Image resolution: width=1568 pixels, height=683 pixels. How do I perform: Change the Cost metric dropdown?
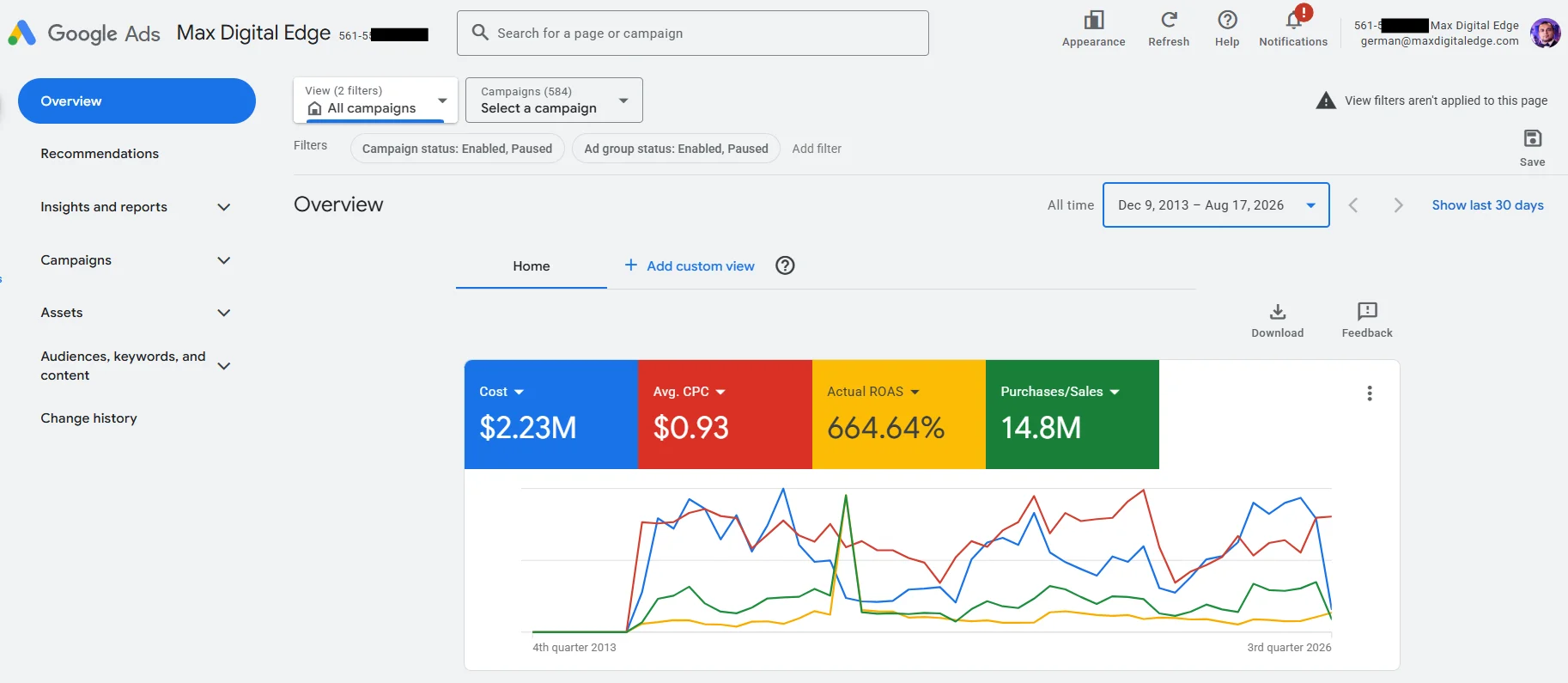point(501,392)
